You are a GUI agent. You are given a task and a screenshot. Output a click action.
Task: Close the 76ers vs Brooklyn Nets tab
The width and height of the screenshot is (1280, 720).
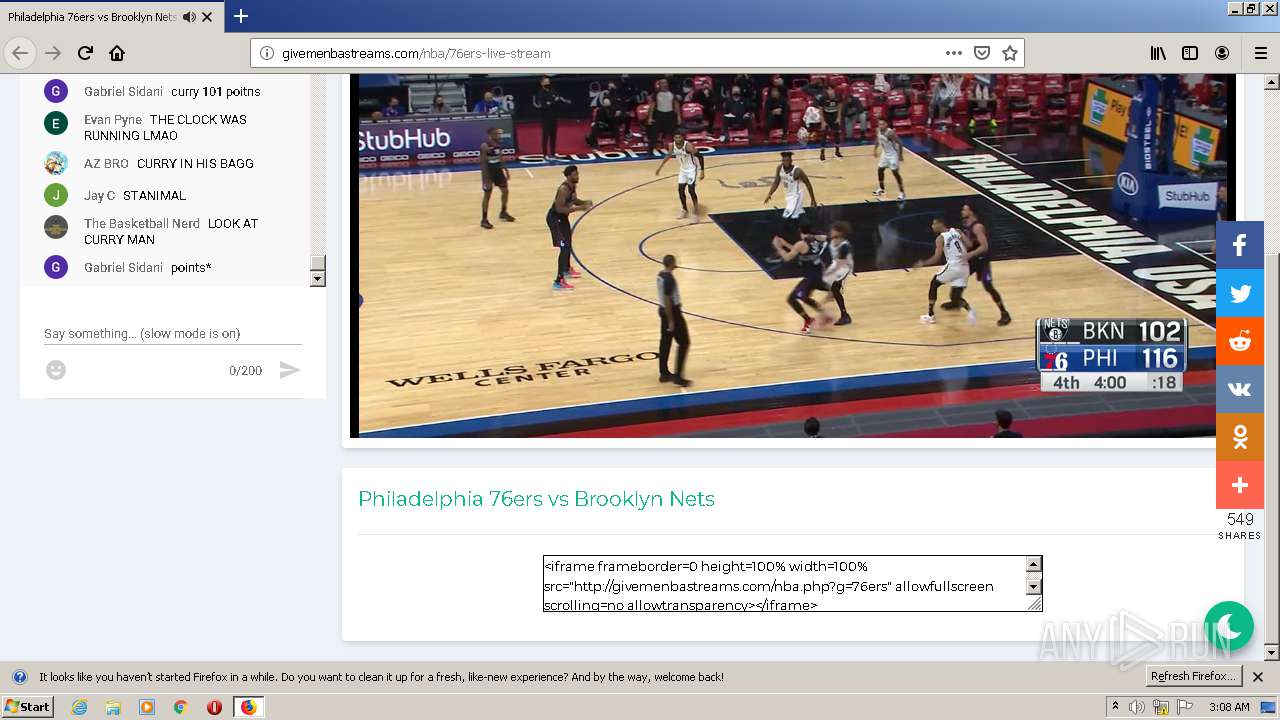coord(207,17)
